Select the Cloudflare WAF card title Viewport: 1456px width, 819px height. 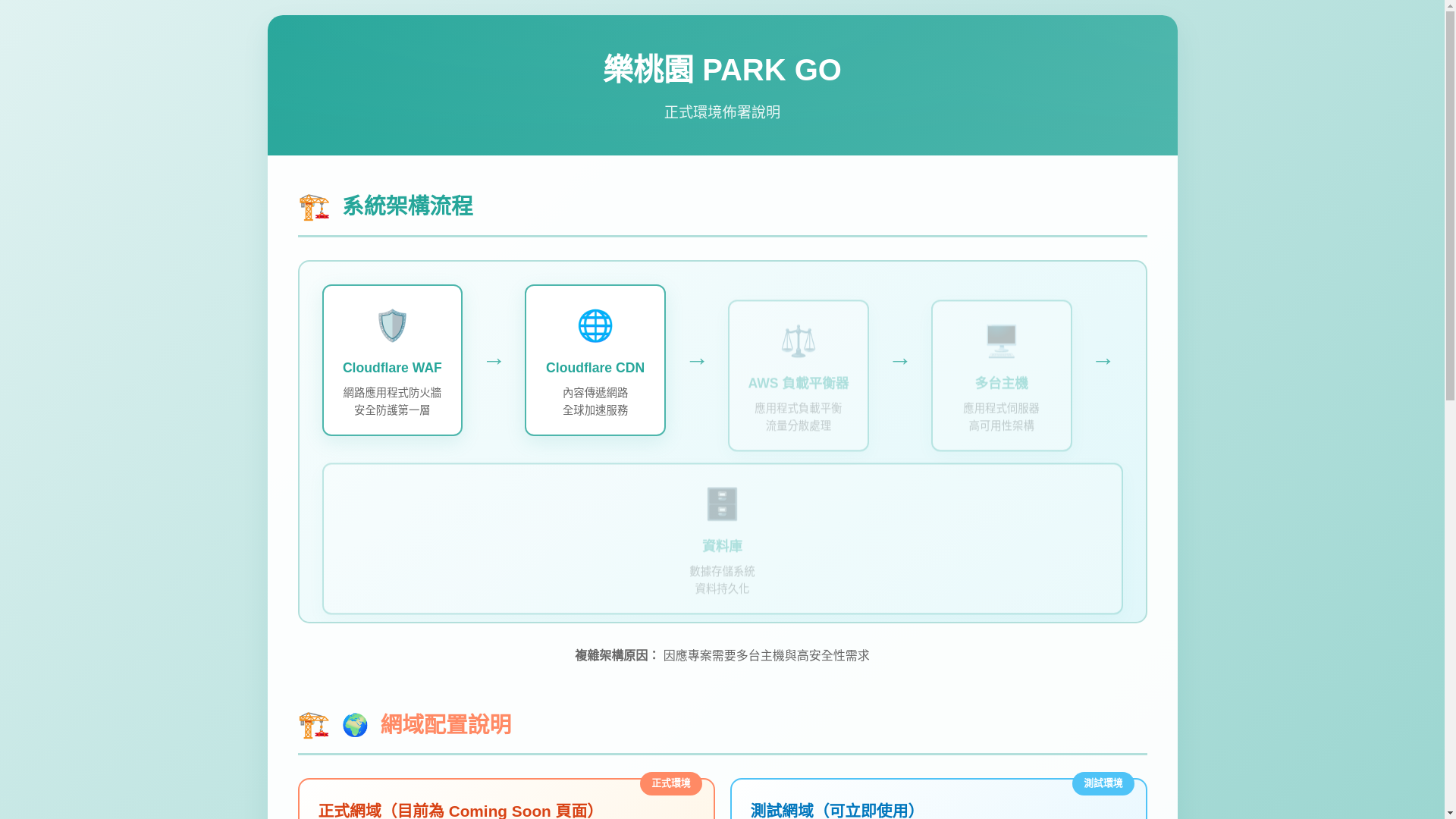pyautogui.click(x=392, y=368)
